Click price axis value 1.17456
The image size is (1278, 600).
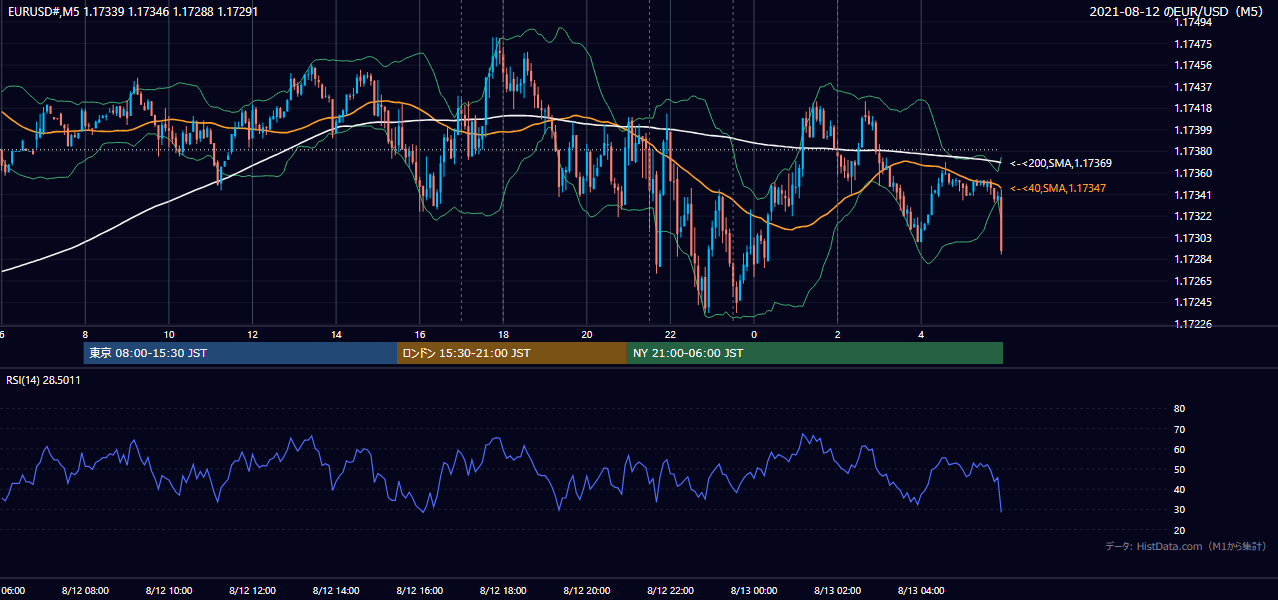(1192, 65)
